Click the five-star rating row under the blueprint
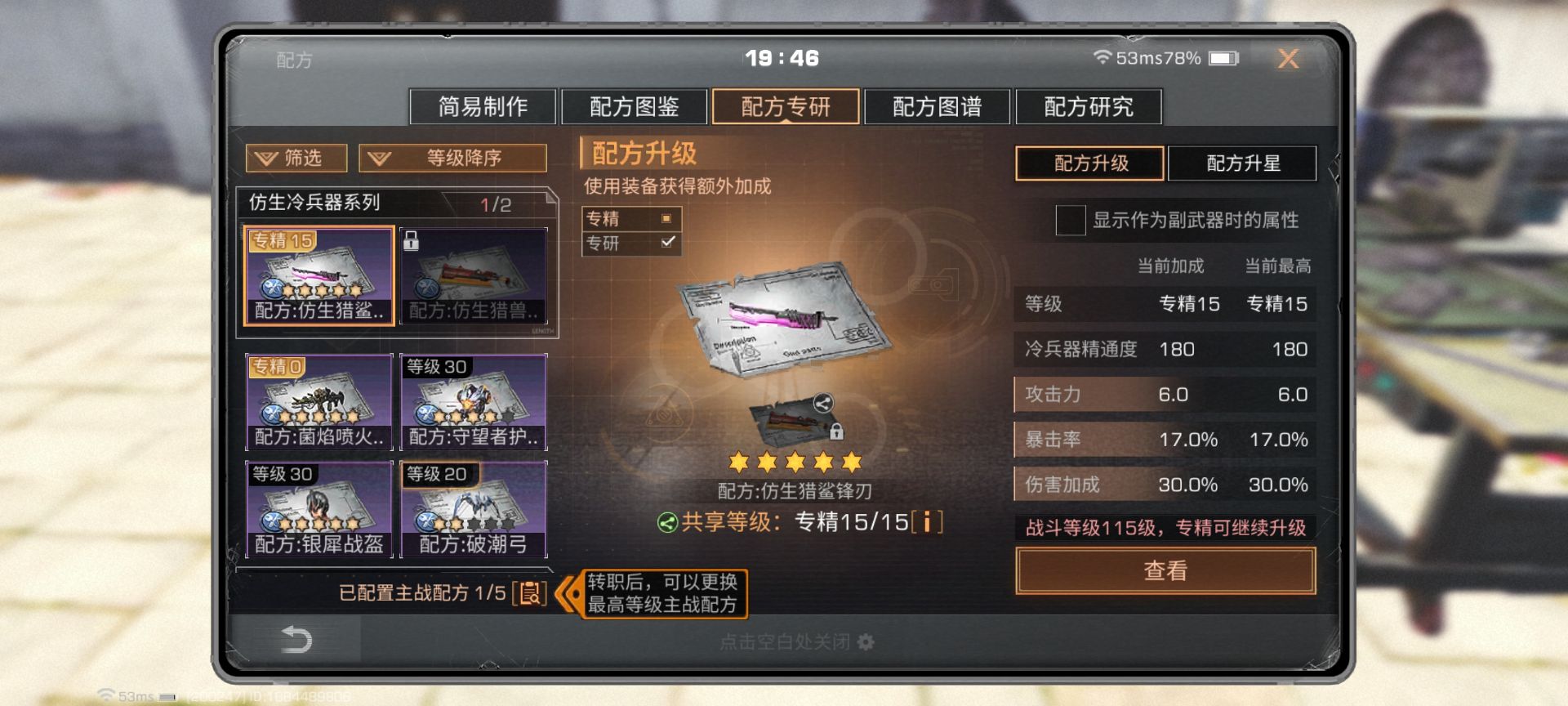The width and height of the screenshot is (1568, 706). (795, 462)
